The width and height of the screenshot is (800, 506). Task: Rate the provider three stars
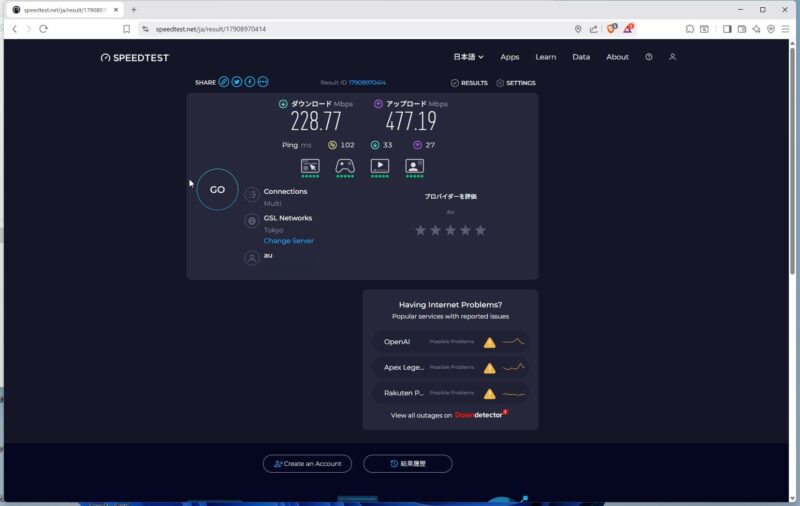(x=451, y=231)
